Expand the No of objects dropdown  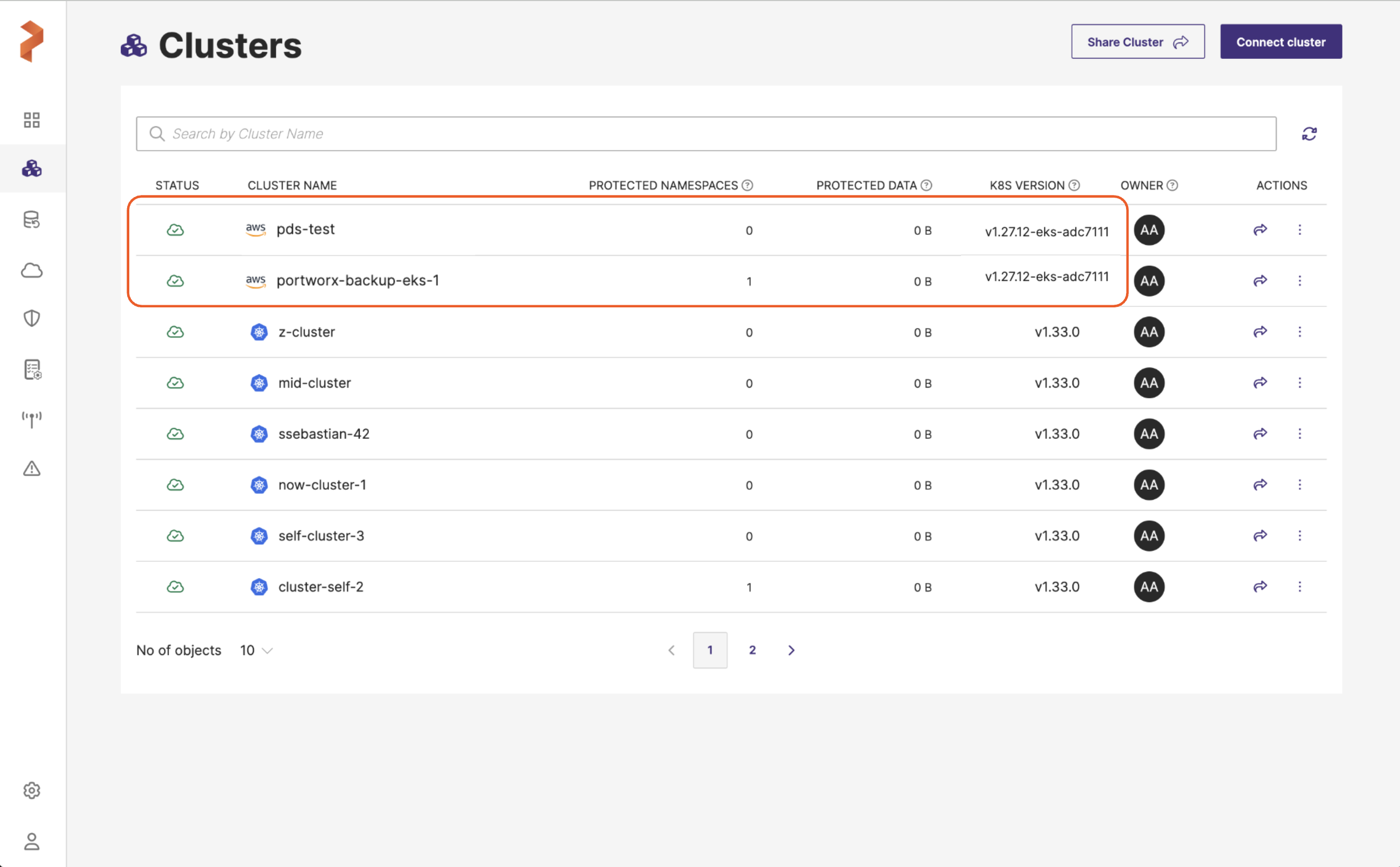256,650
